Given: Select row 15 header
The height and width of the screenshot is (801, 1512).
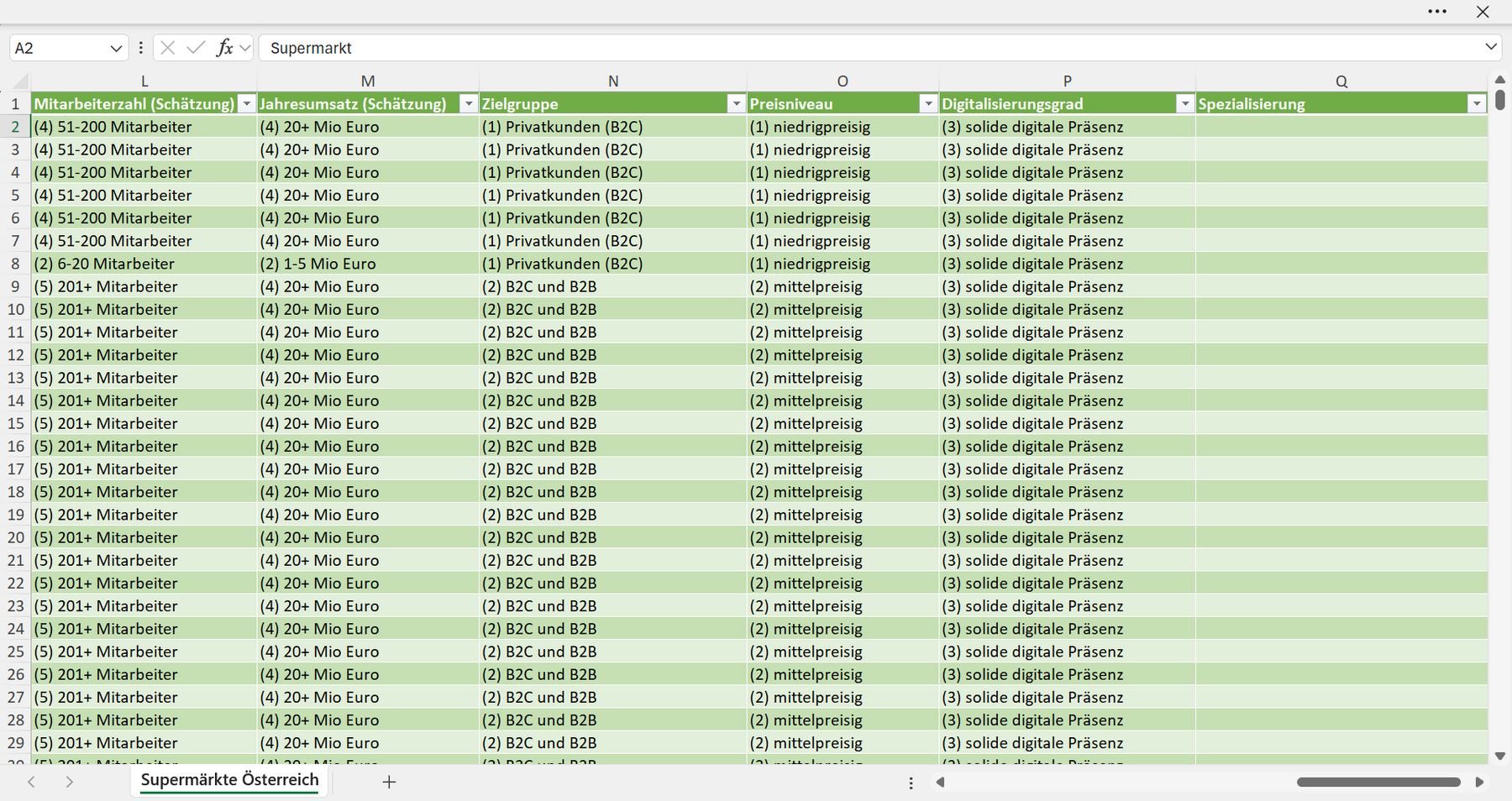Looking at the screenshot, I should tap(15, 423).
